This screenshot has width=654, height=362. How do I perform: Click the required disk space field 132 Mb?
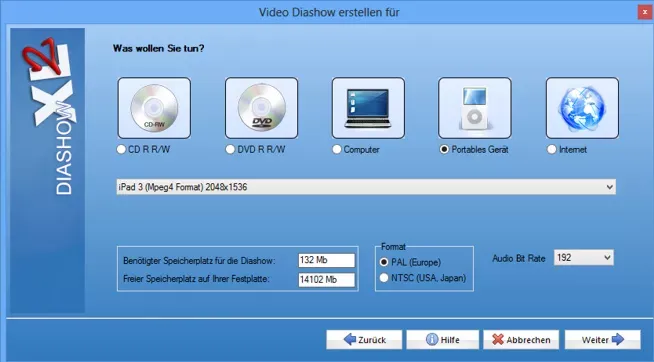point(327,260)
